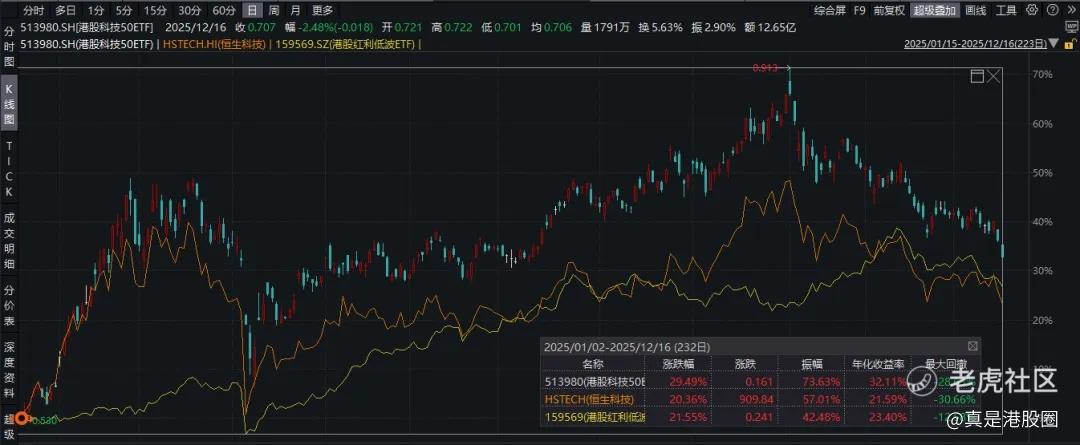The width and height of the screenshot is (1080, 445).
Task: Click the F9 button
Action: tap(860, 10)
